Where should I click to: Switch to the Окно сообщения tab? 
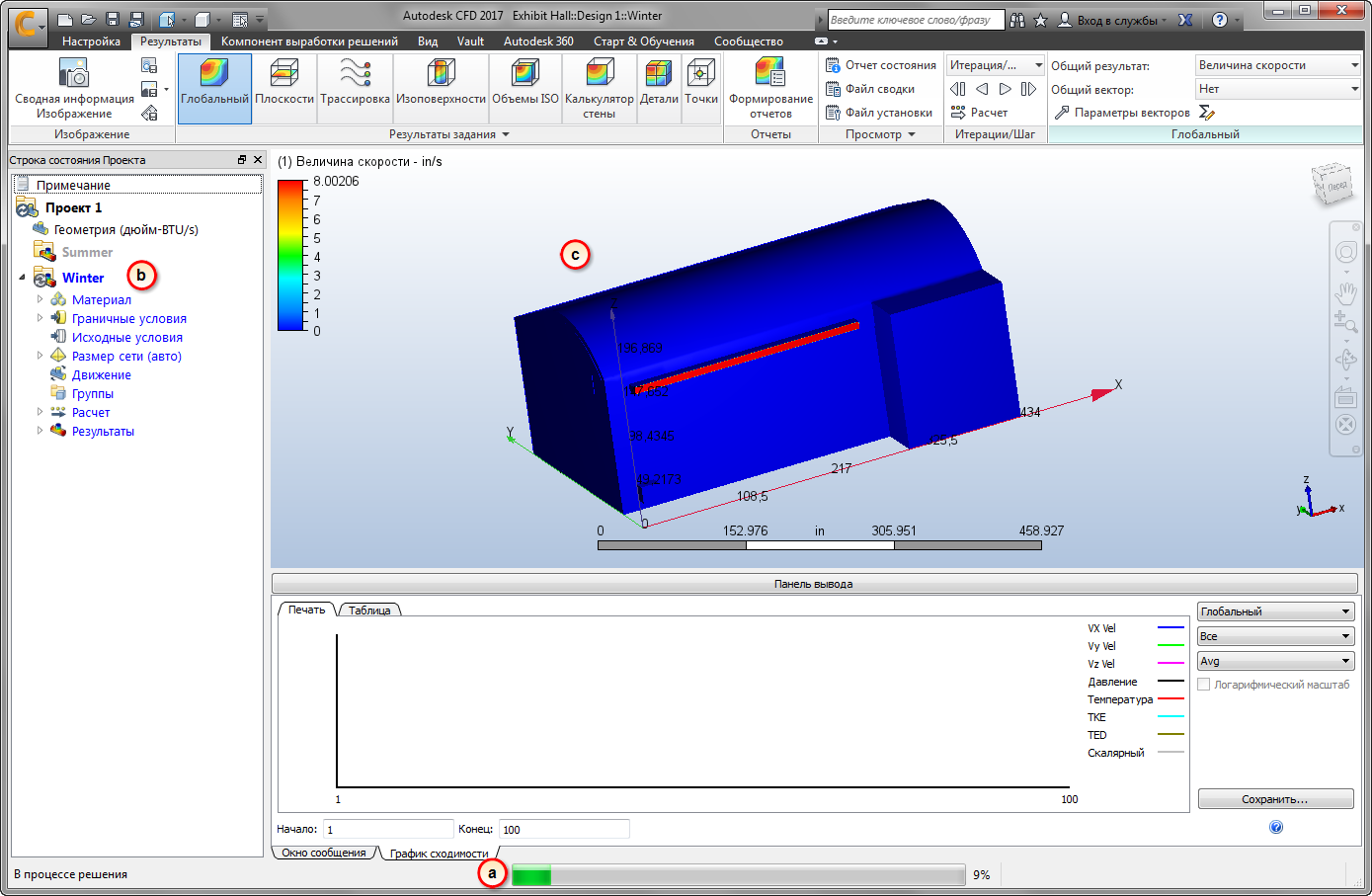click(x=324, y=853)
